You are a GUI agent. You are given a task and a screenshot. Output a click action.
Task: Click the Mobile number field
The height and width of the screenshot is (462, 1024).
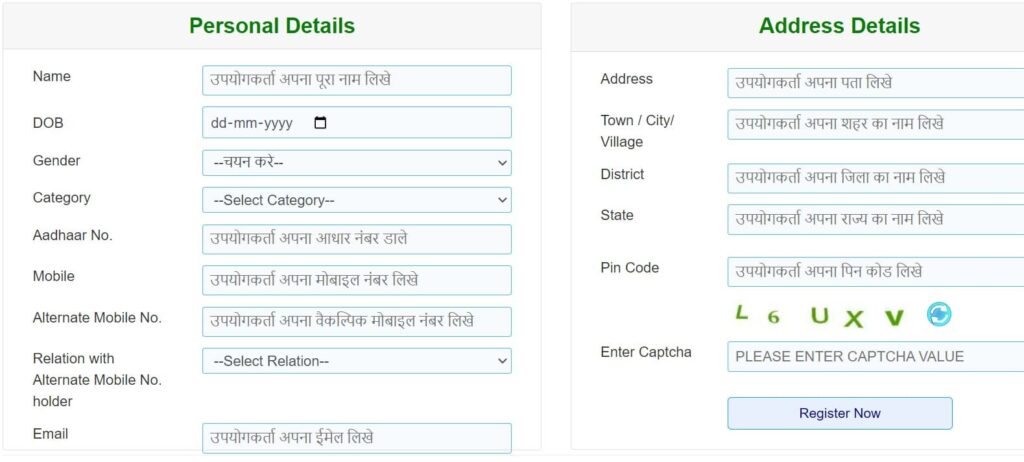(x=356, y=280)
